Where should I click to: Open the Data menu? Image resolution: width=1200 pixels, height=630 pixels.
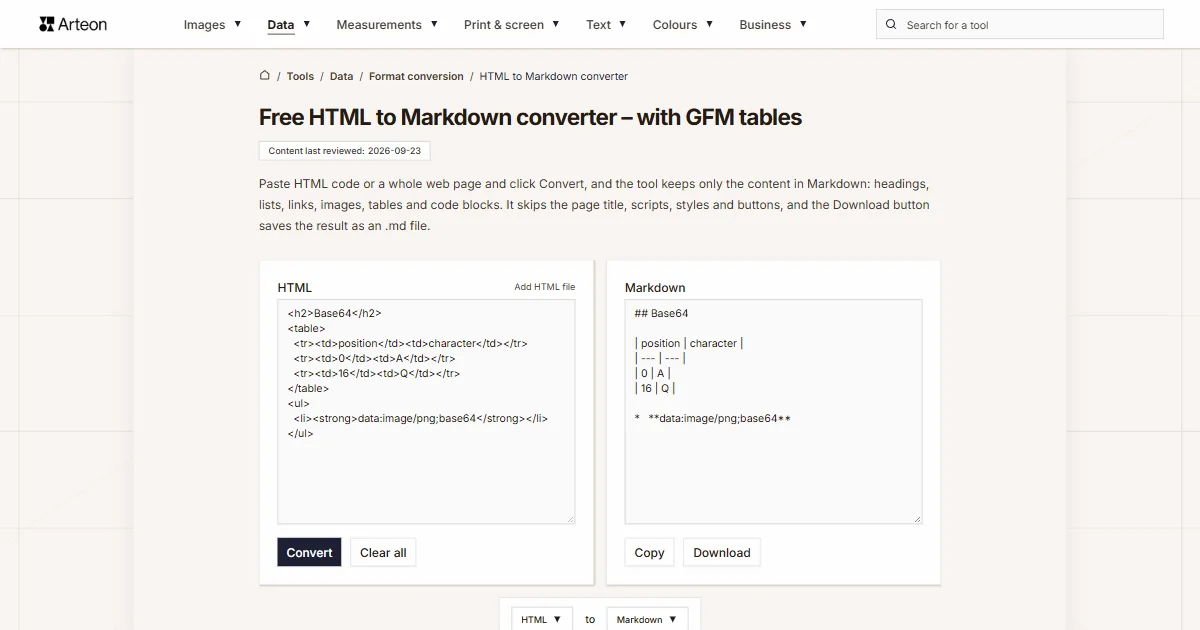[281, 25]
